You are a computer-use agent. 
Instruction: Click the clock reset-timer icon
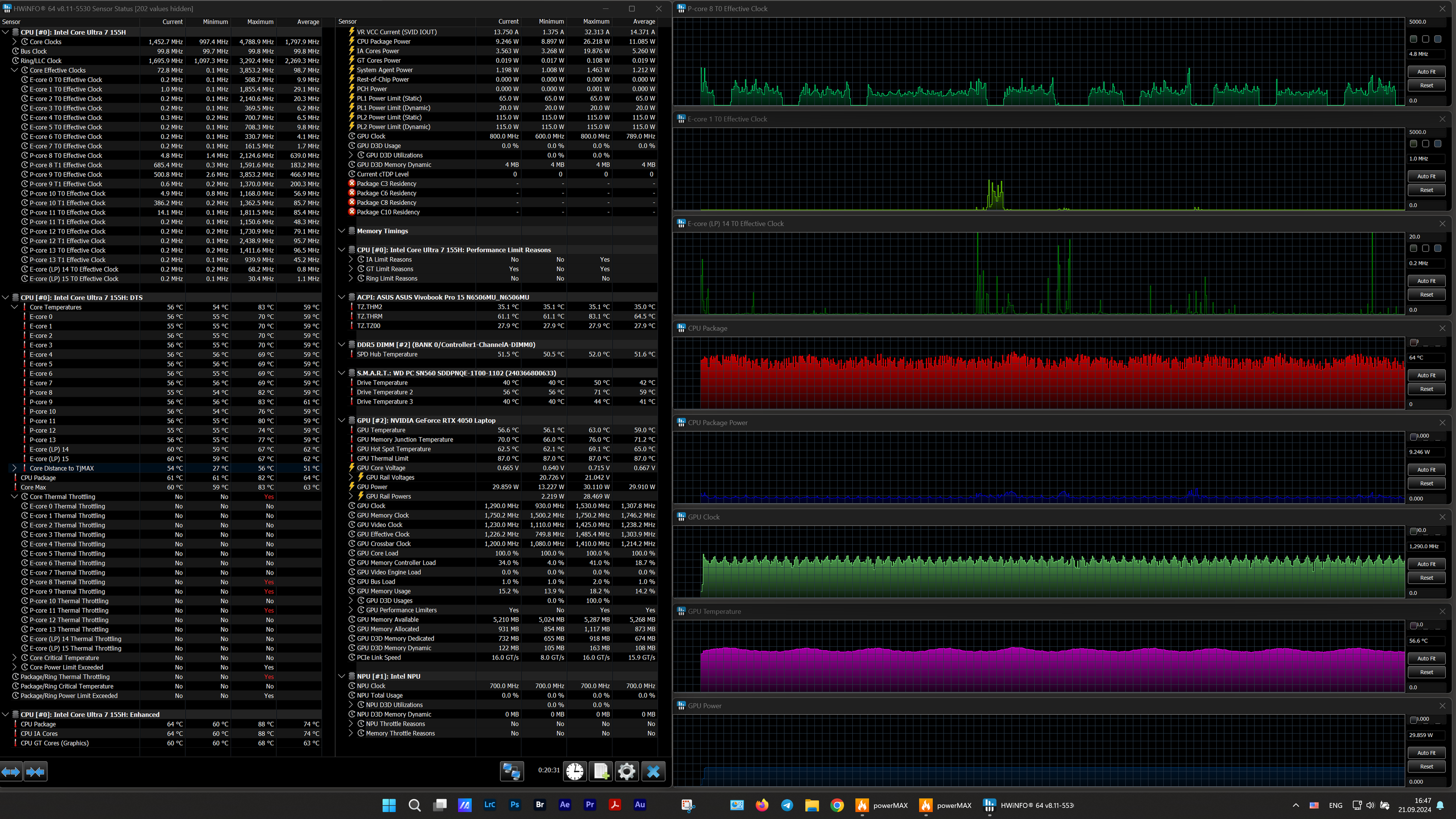575,771
